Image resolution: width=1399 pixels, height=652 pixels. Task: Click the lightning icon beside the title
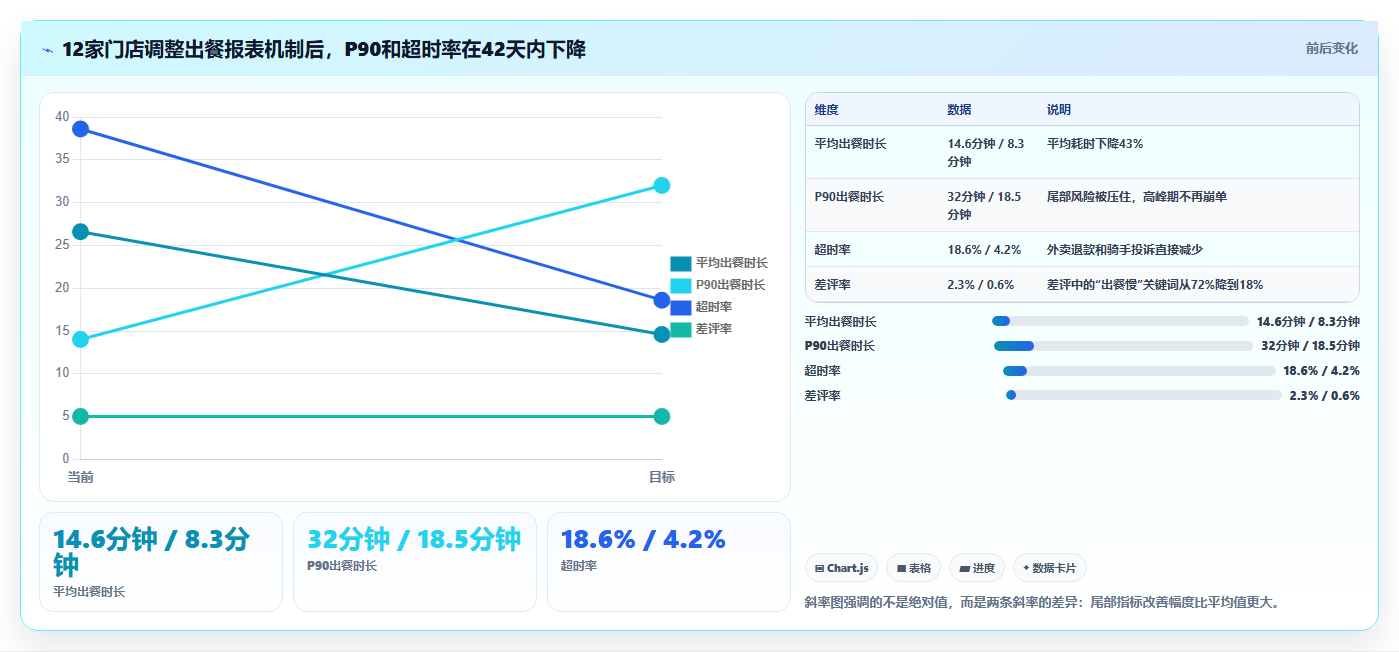[x=48, y=49]
